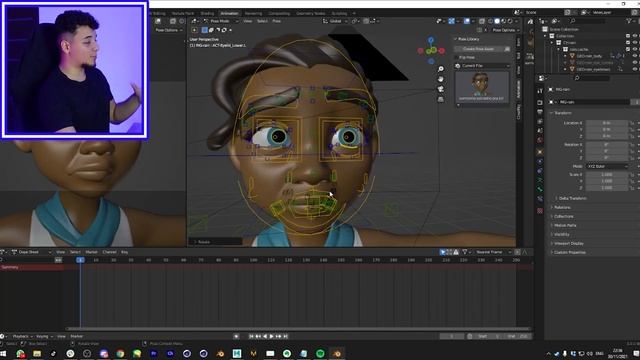The width and height of the screenshot is (640, 360).
Task: Switch to solid viewport shading
Action: click(x=497, y=21)
